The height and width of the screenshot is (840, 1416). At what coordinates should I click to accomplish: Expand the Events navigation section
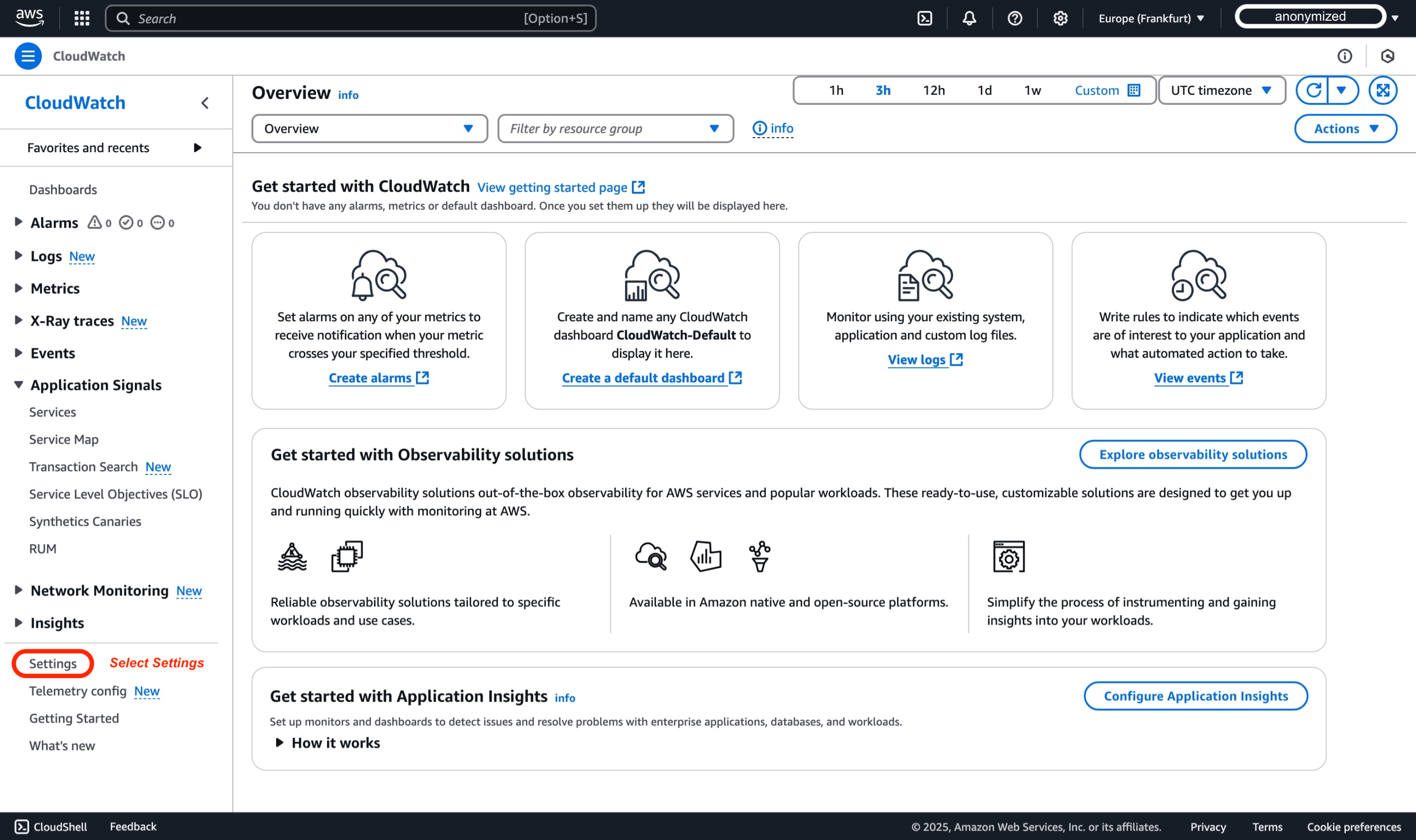tap(18, 353)
